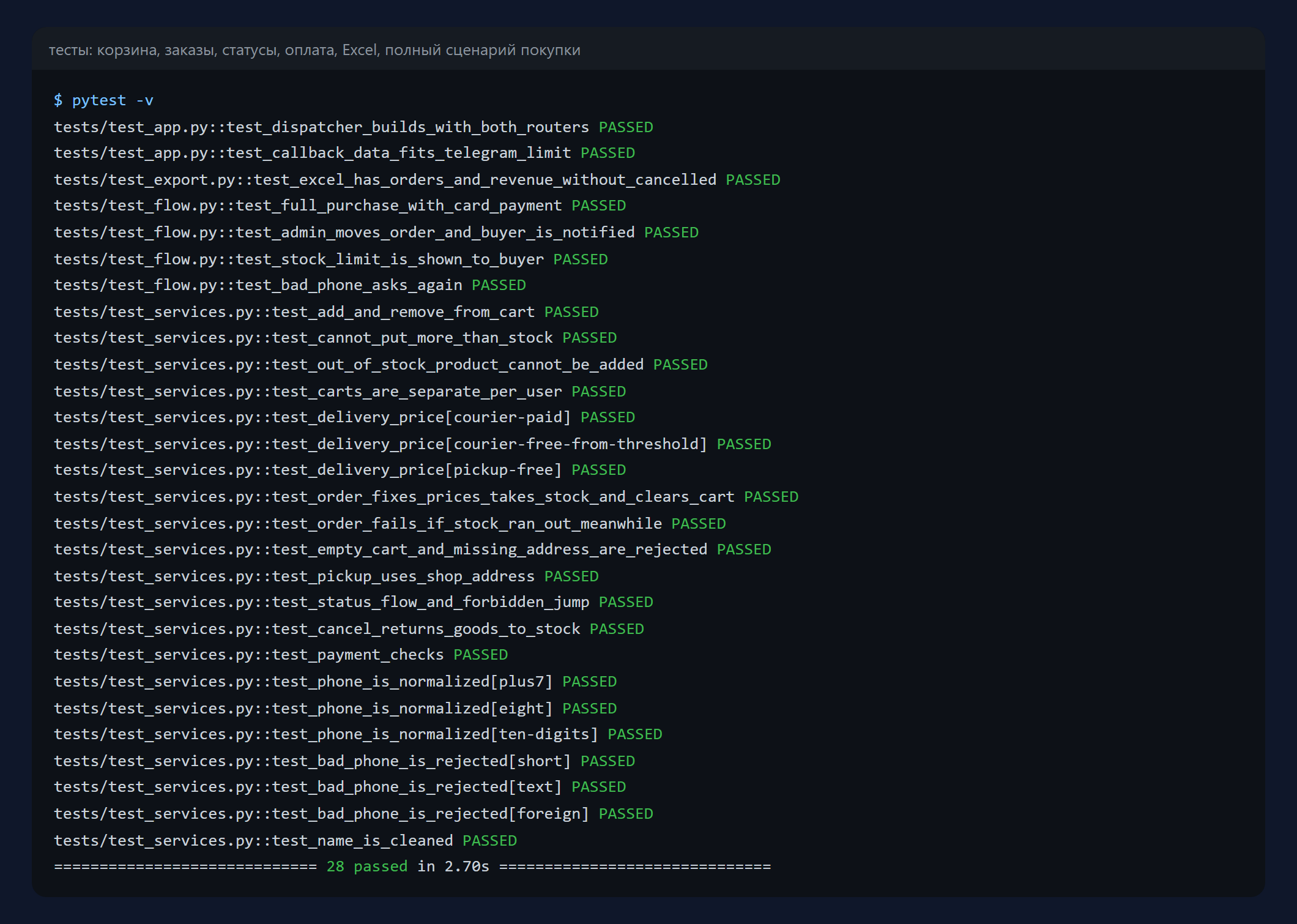Select line test_excel_has_orders_and_revenue_without_cancelled
Screen dimensions: 1297x924
tap(417, 180)
